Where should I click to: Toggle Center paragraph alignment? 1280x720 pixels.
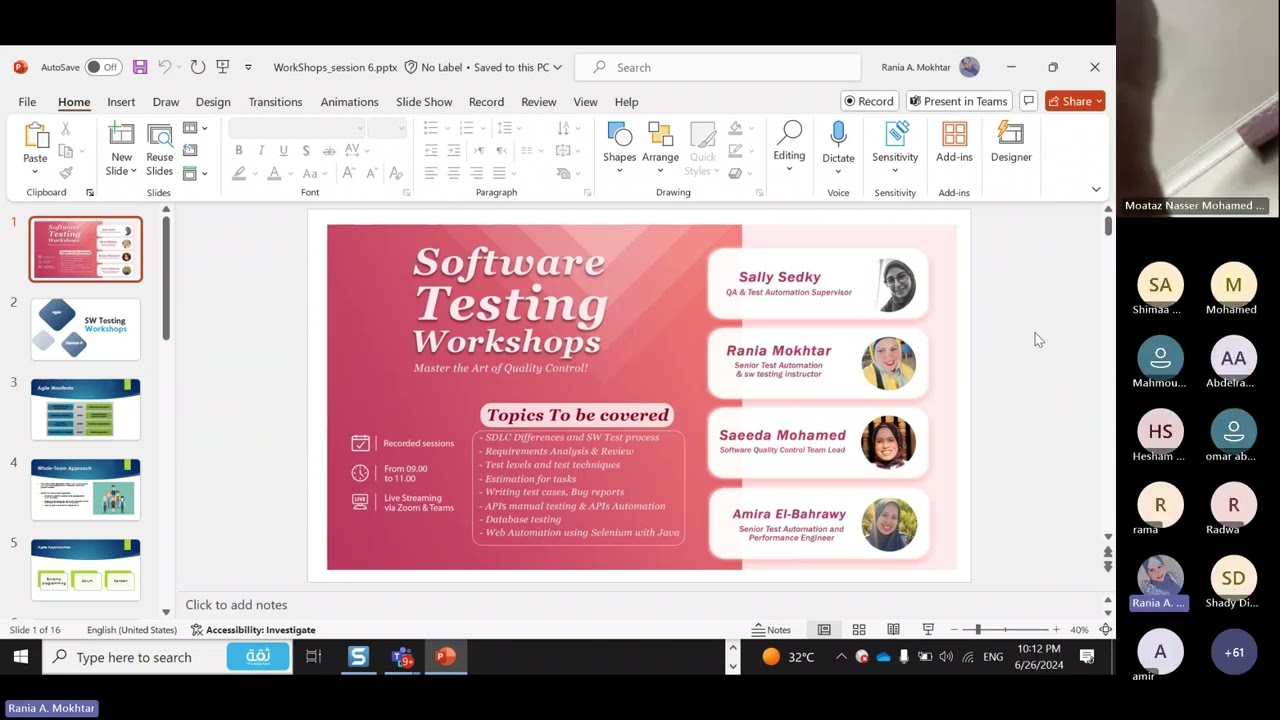pyautogui.click(x=454, y=174)
